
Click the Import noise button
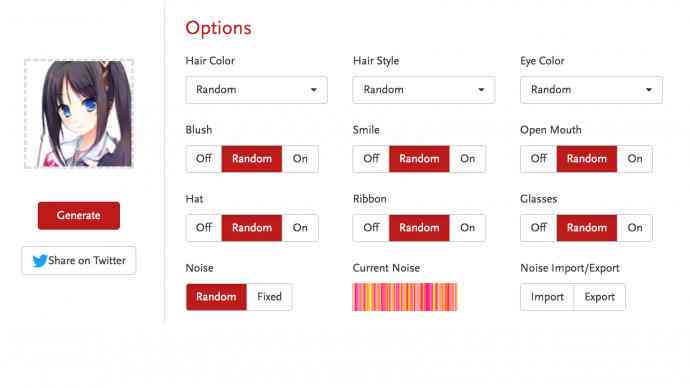pos(547,297)
